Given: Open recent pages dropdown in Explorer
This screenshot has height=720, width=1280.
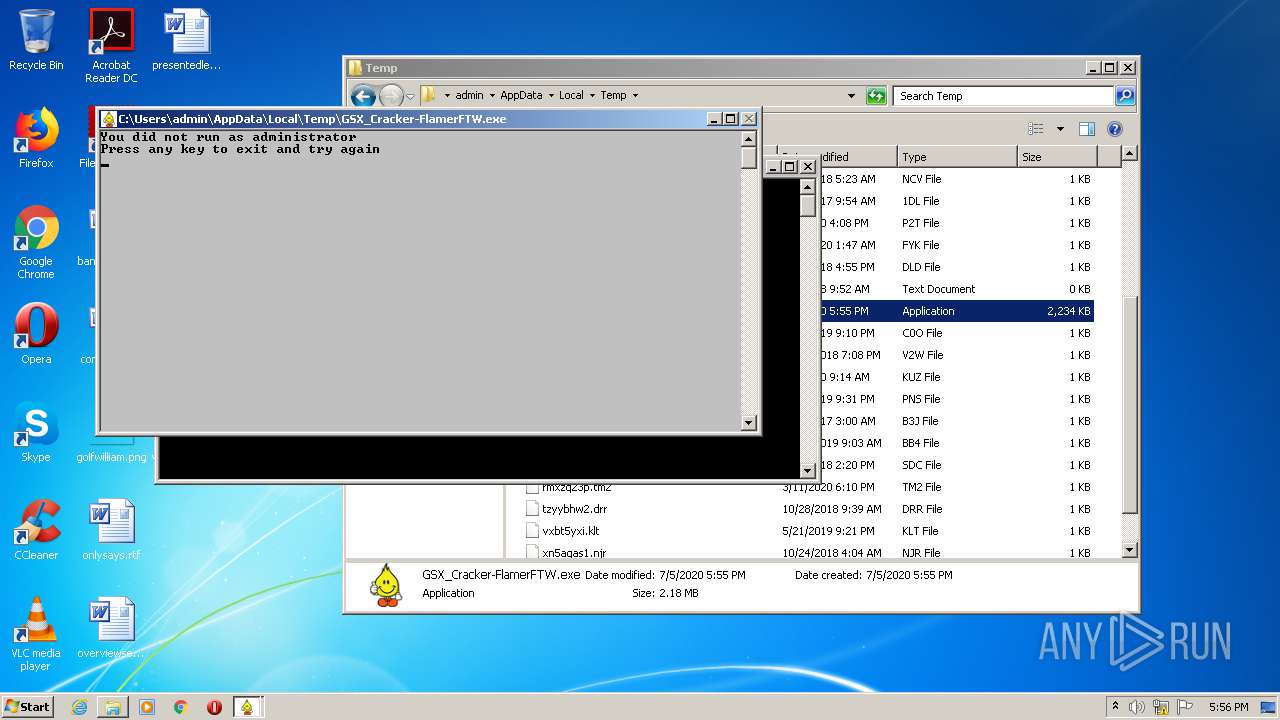Looking at the screenshot, I should coord(410,96).
